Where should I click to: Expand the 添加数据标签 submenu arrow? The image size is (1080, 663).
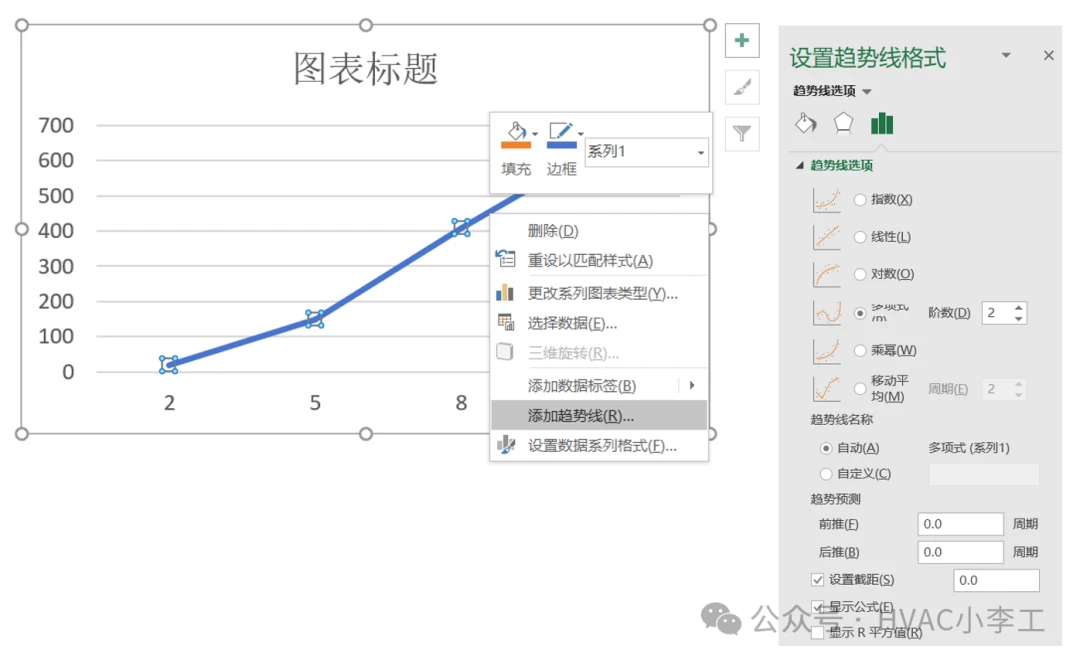tap(692, 386)
